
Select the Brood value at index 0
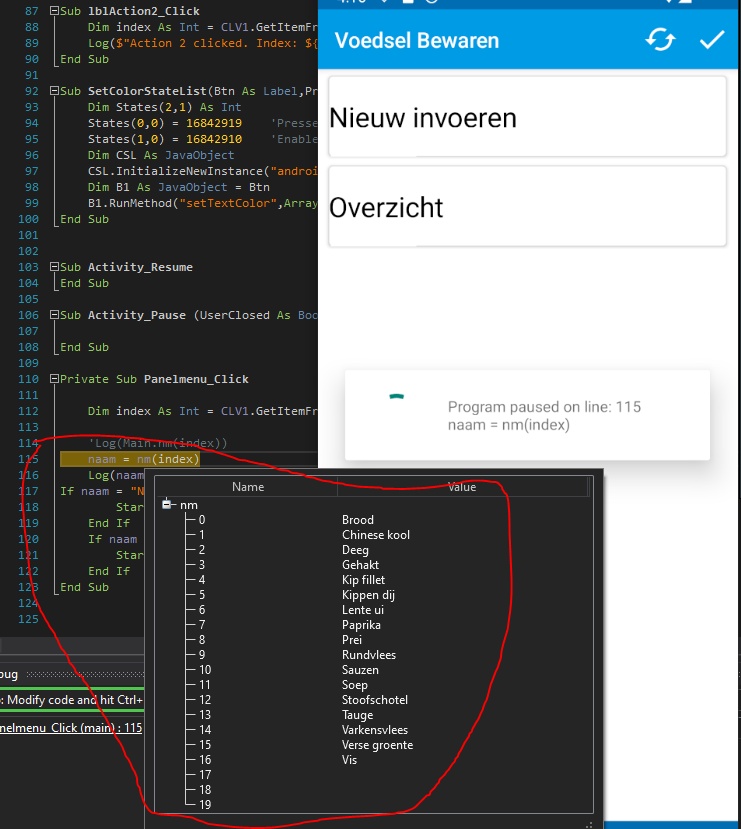click(x=358, y=520)
